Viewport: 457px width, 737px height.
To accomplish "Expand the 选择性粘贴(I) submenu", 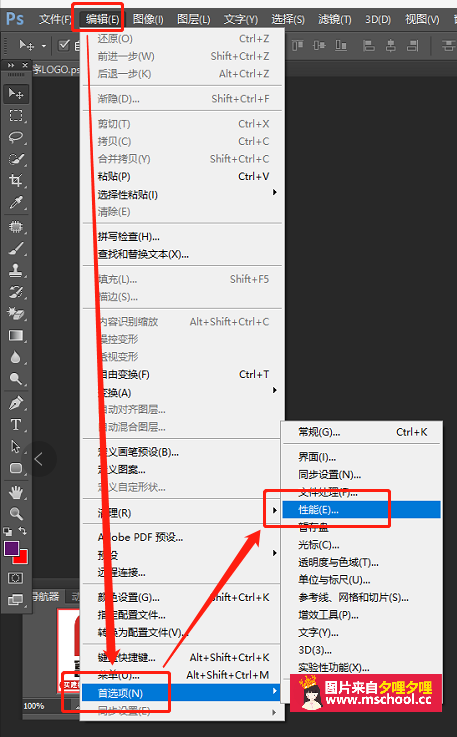I will 275,192.
